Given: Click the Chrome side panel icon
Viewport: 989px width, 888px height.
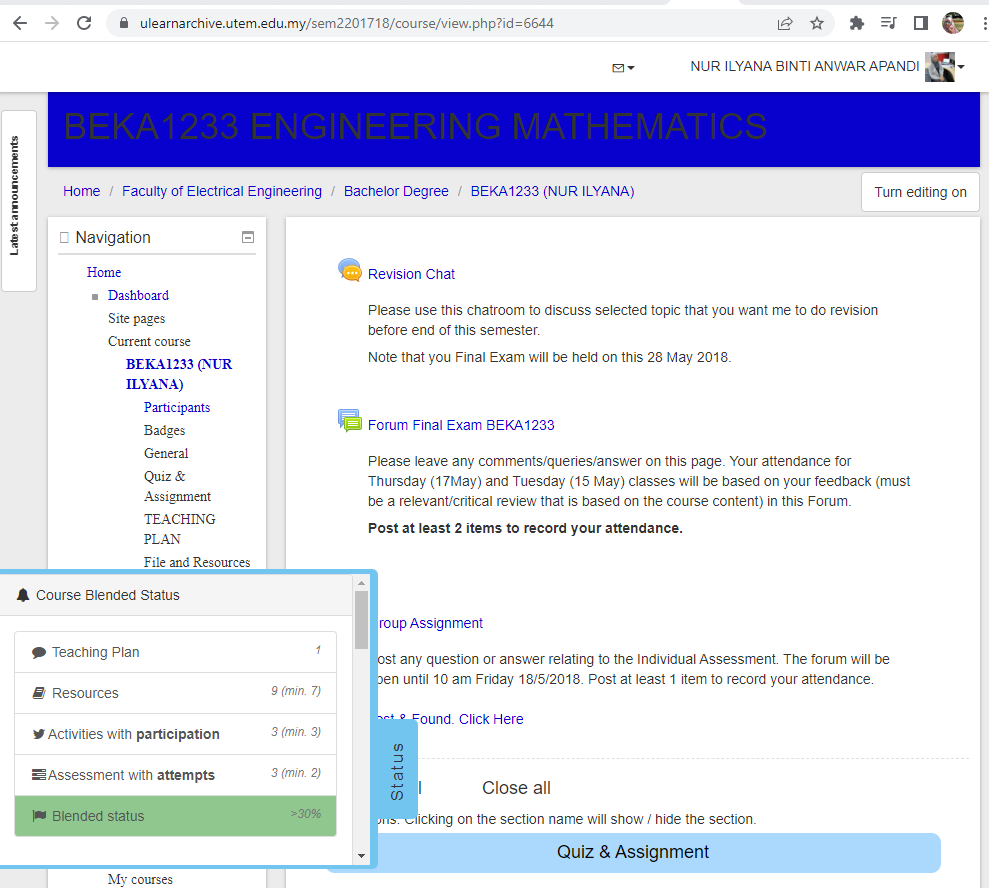Looking at the screenshot, I should tap(920, 23).
